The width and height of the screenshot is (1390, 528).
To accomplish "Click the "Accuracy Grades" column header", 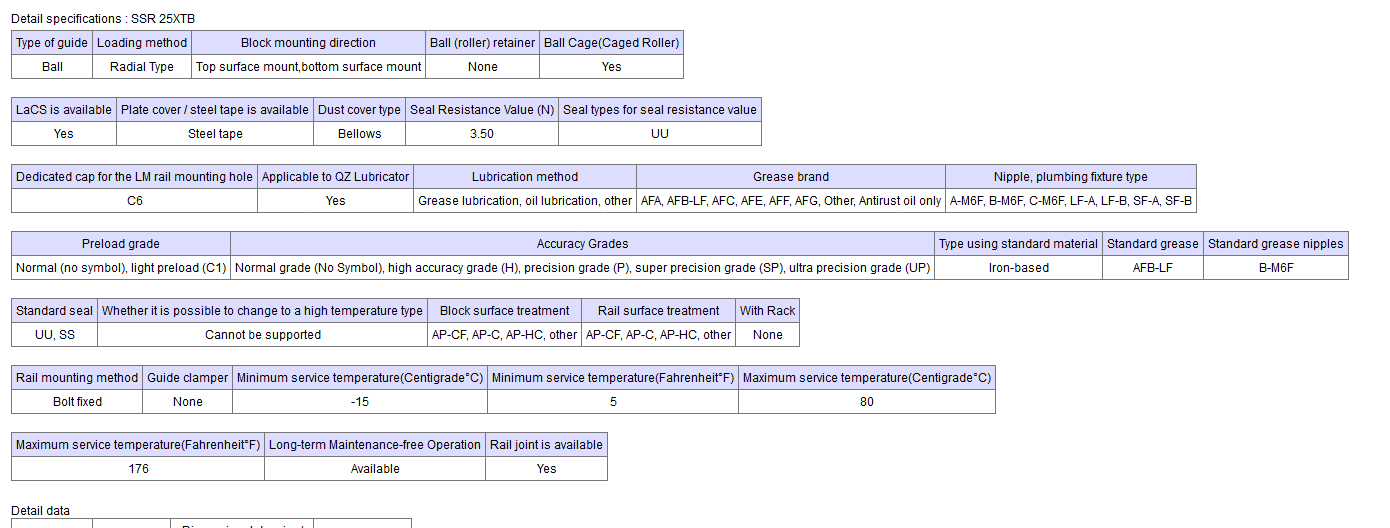I will tap(582, 244).
